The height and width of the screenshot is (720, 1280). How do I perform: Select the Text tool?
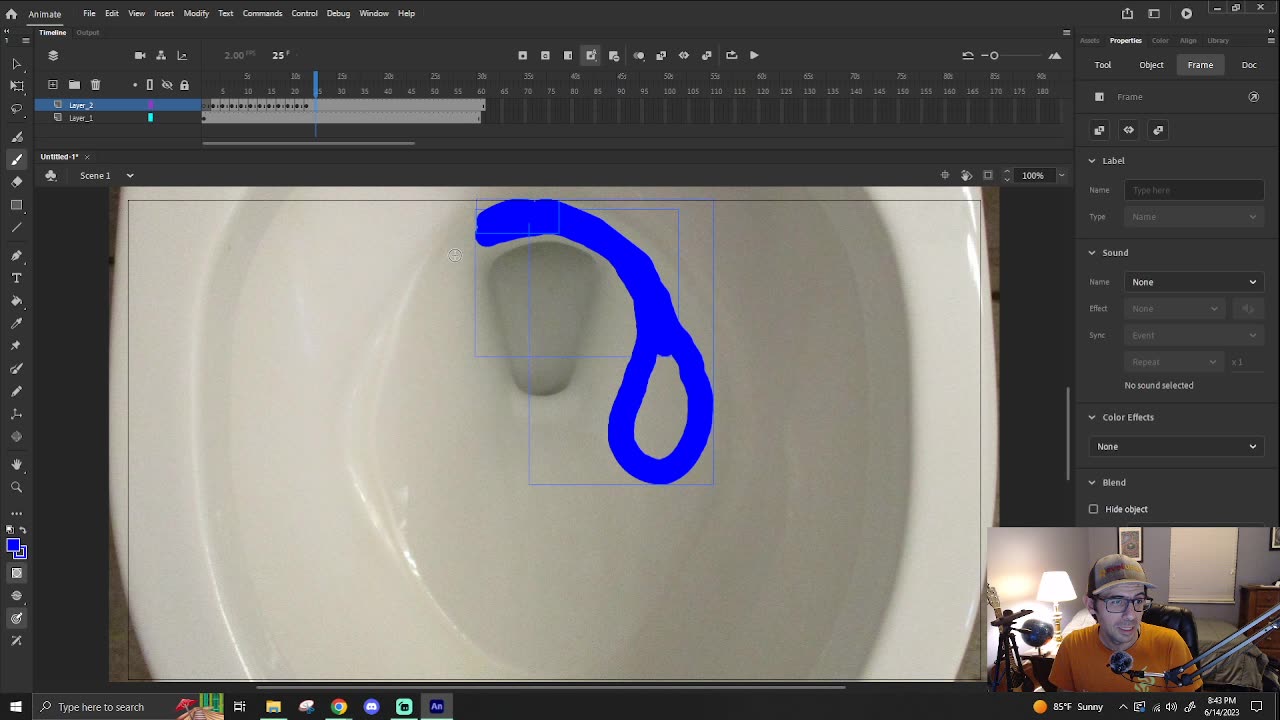coord(16,278)
